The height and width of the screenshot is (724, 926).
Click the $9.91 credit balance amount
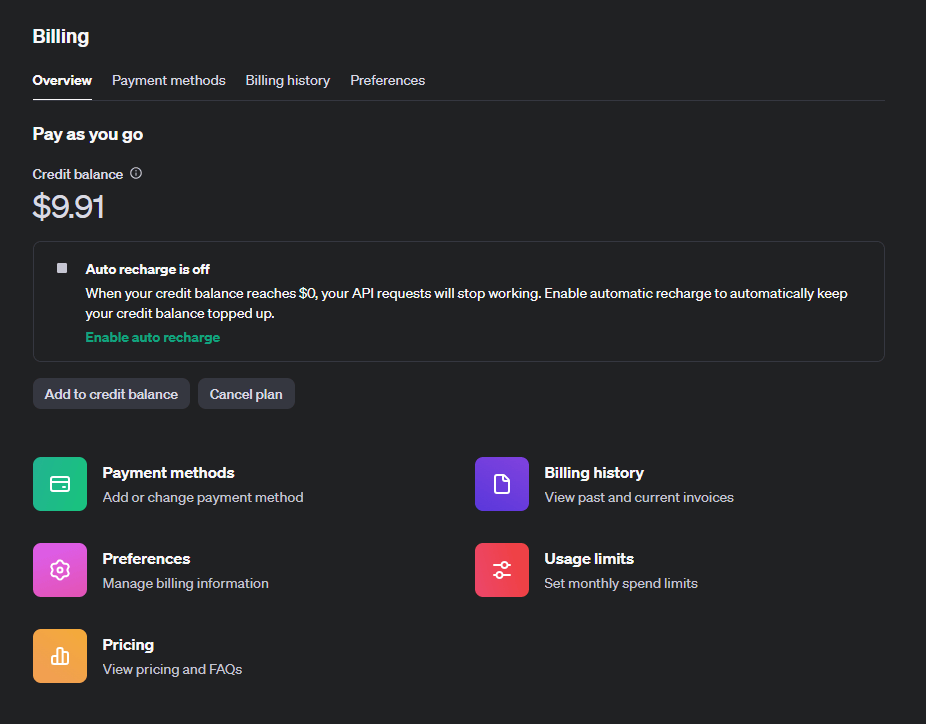click(69, 207)
